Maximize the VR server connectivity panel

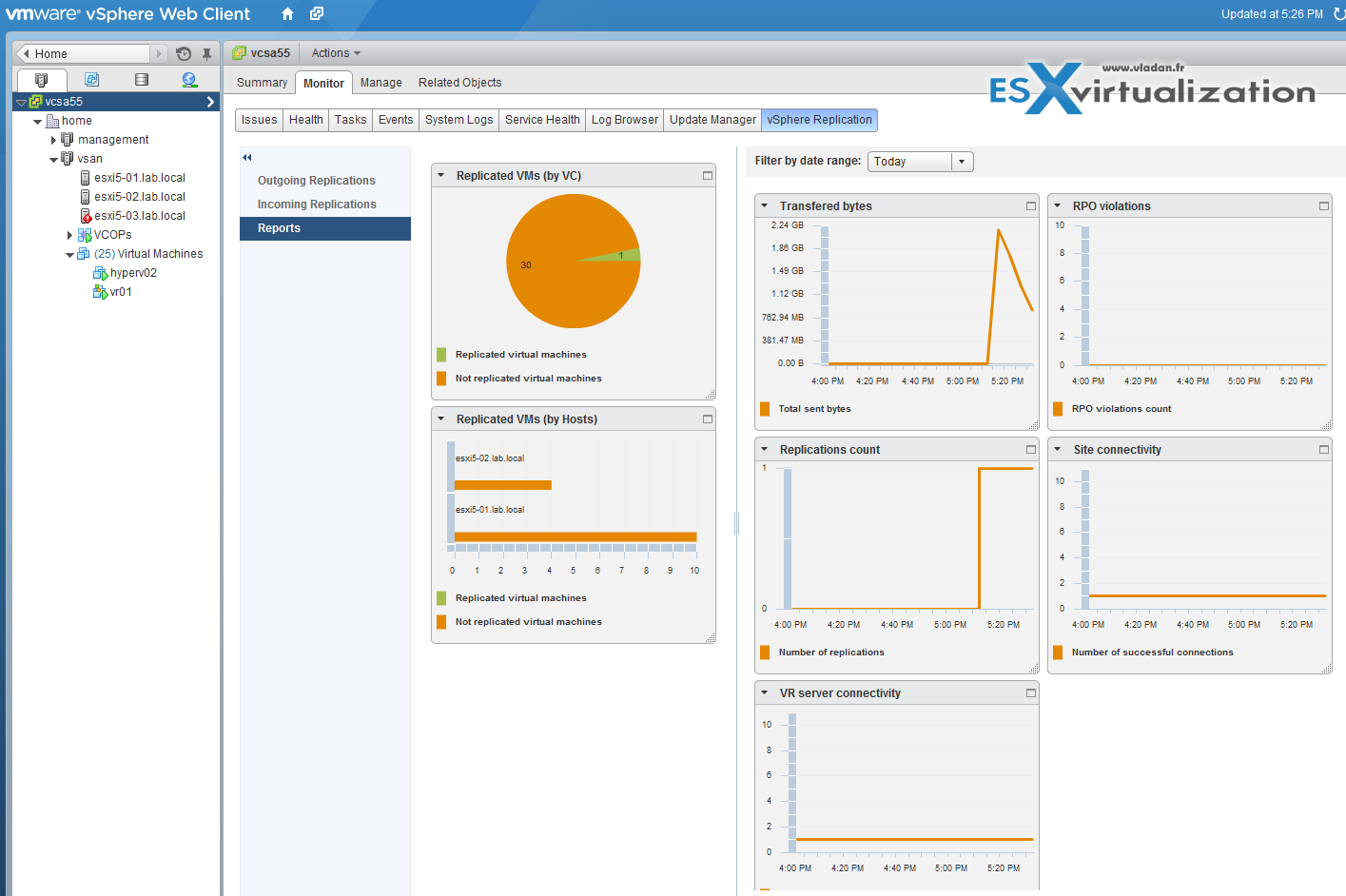(1031, 693)
